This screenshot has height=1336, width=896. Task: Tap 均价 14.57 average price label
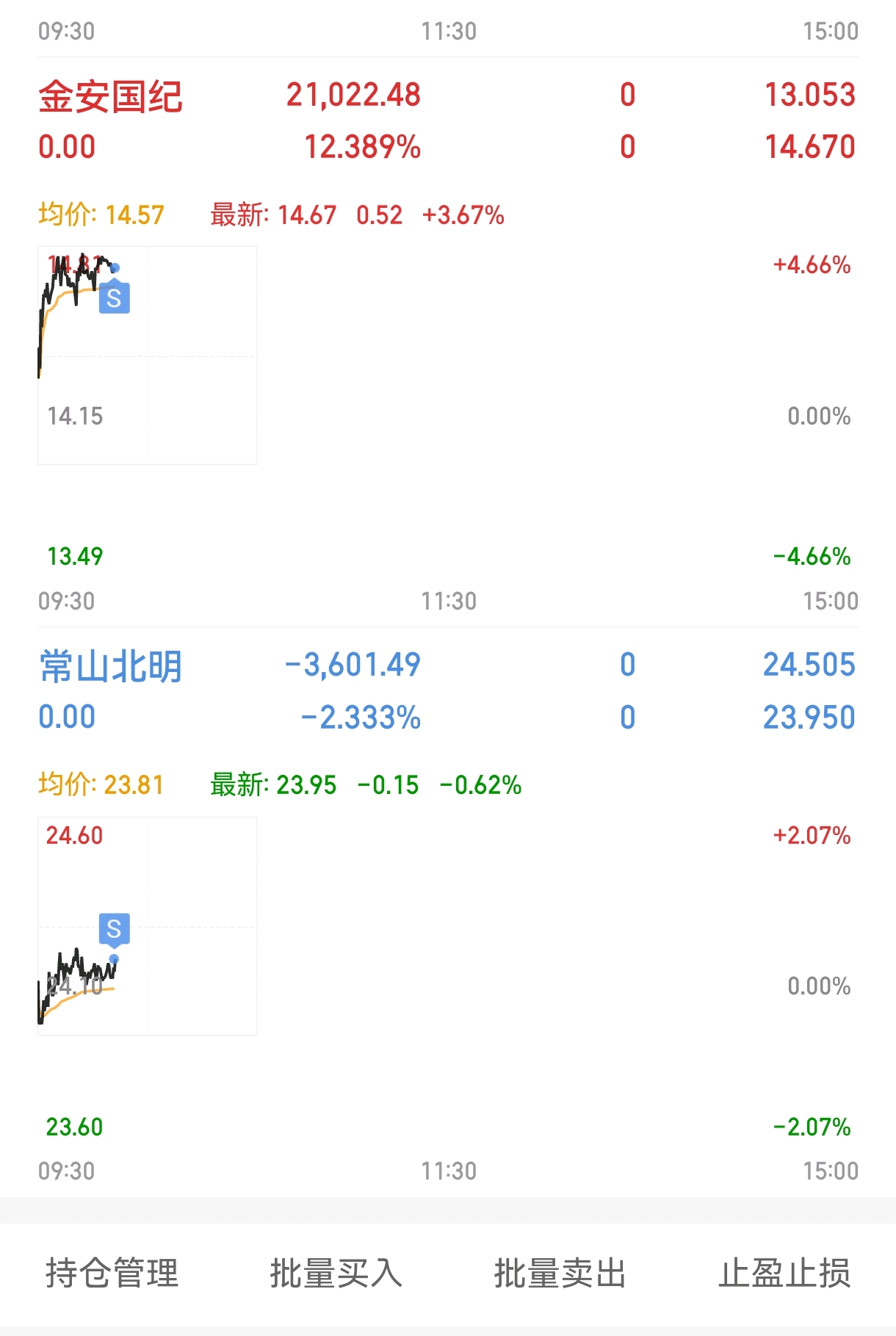click(x=101, y=214)
